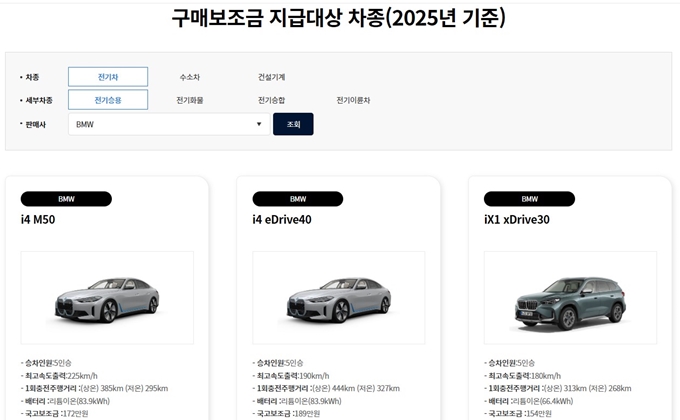Click the BMW badge on iX1 xDrive30 card
This screenshot has height=420, width=680.
coord(530,199)
